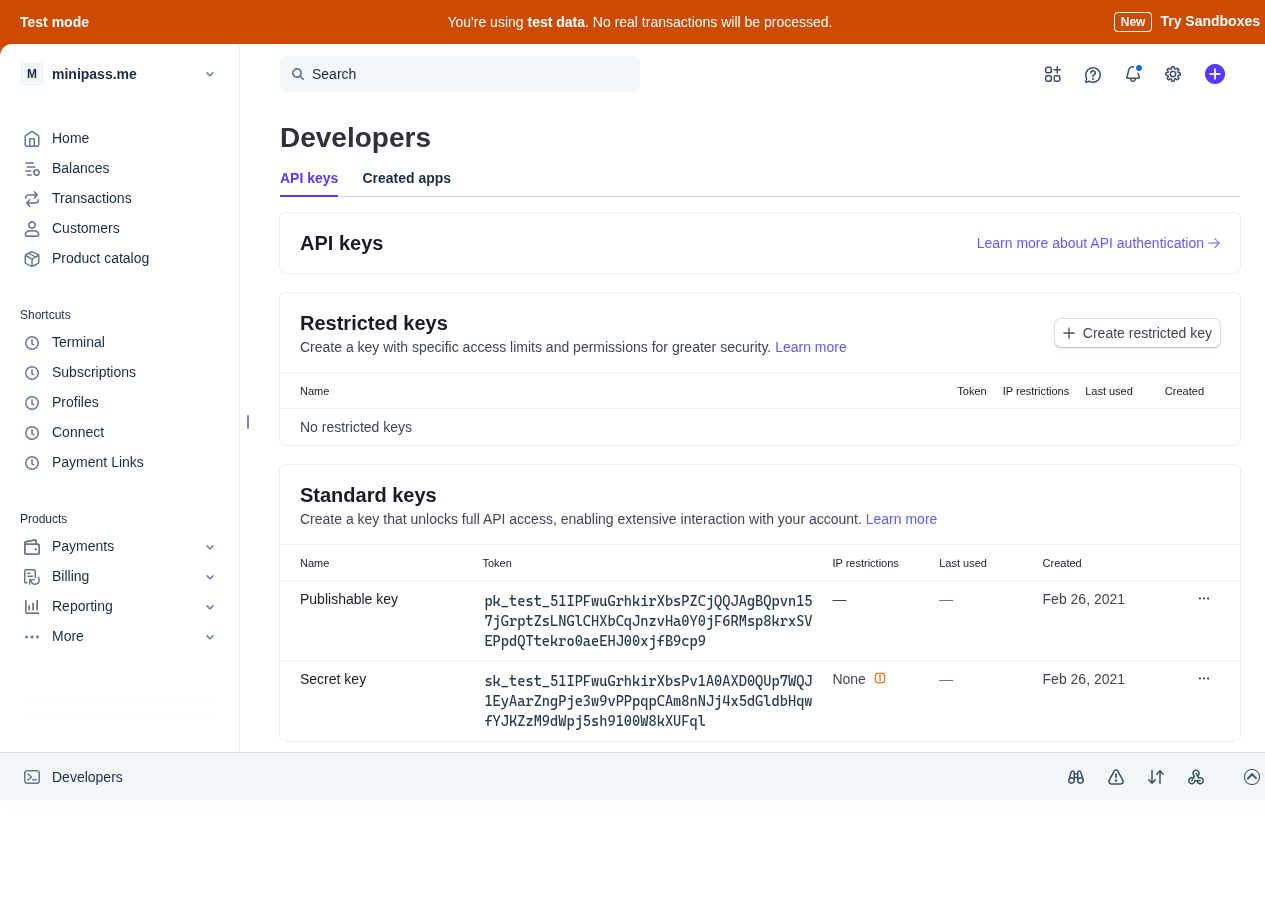Screen dimensions: 1265x899
Task: Open the Workbench inspector binoculars icon
Action: (x=1075, y=776)
